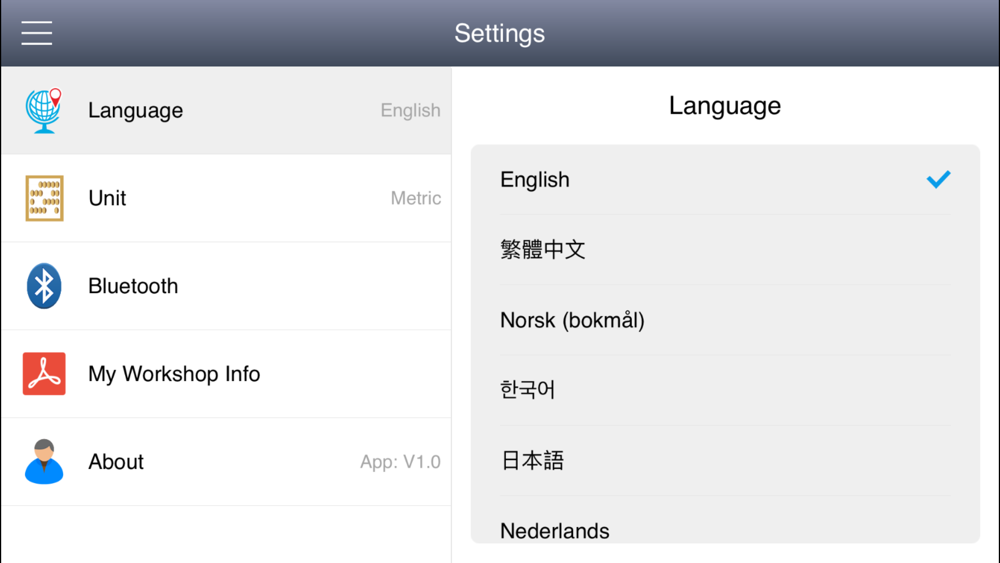
Task: Click the globe Language icon
Action: click(x=44, y=110)
